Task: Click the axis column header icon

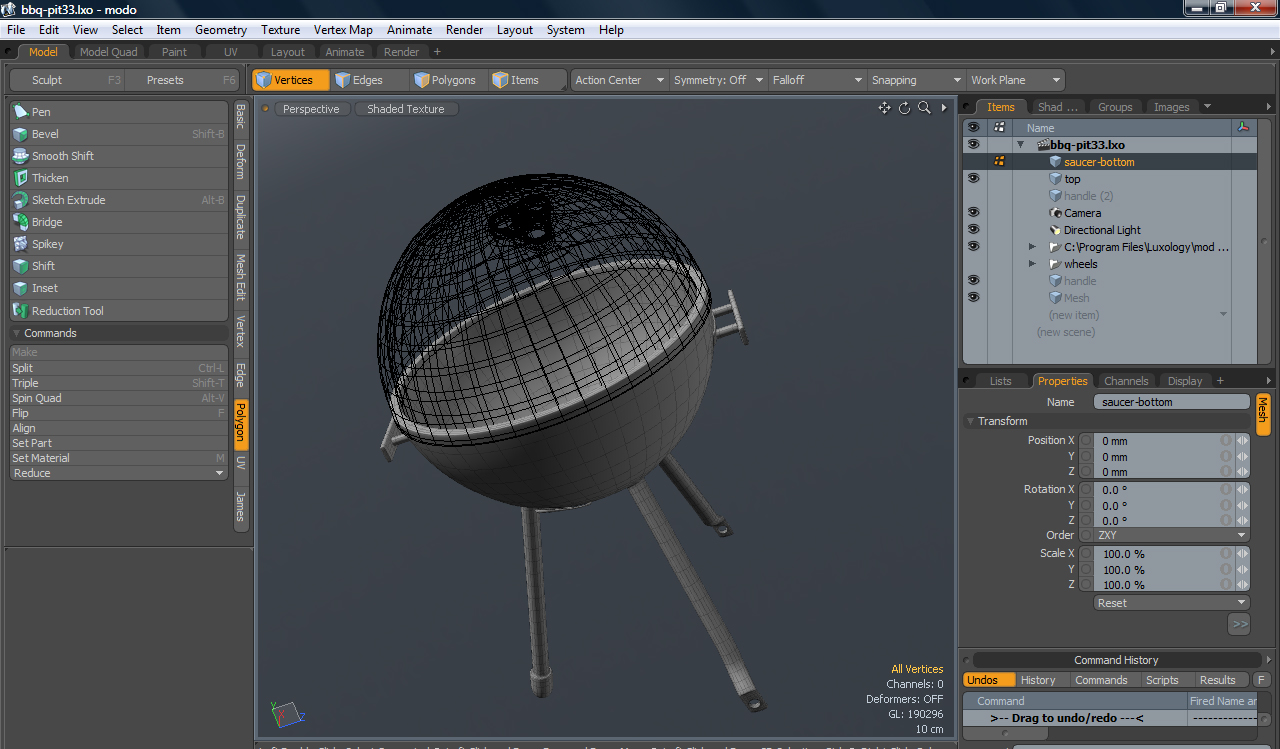Action: click(x=1243, y=127)
